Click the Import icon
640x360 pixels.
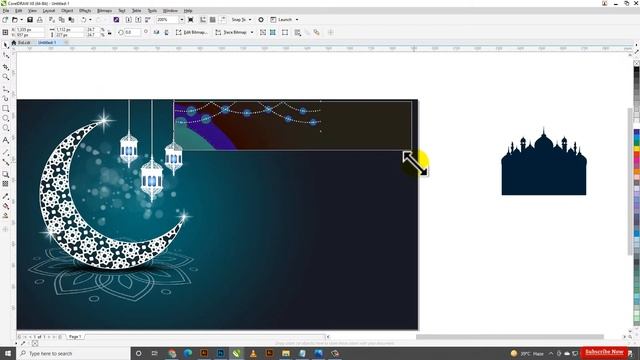pos(129,20)
